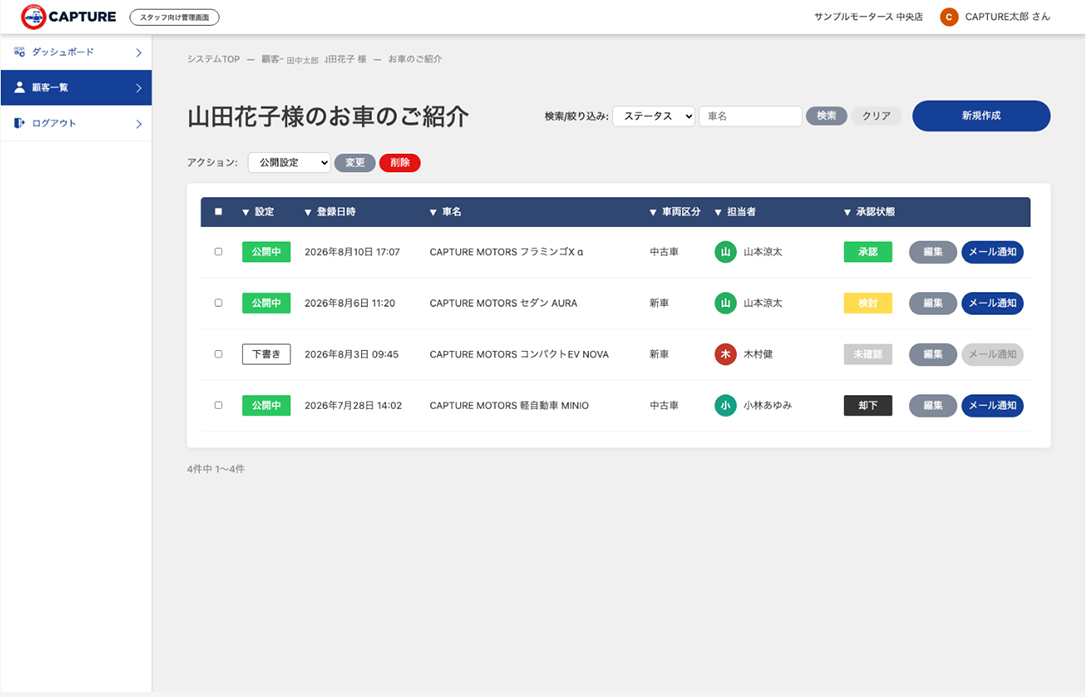Click date 2026年8月10日 17:07
Image resolution: width=1086 pixels, height=697 pixels.
point(353,252)
